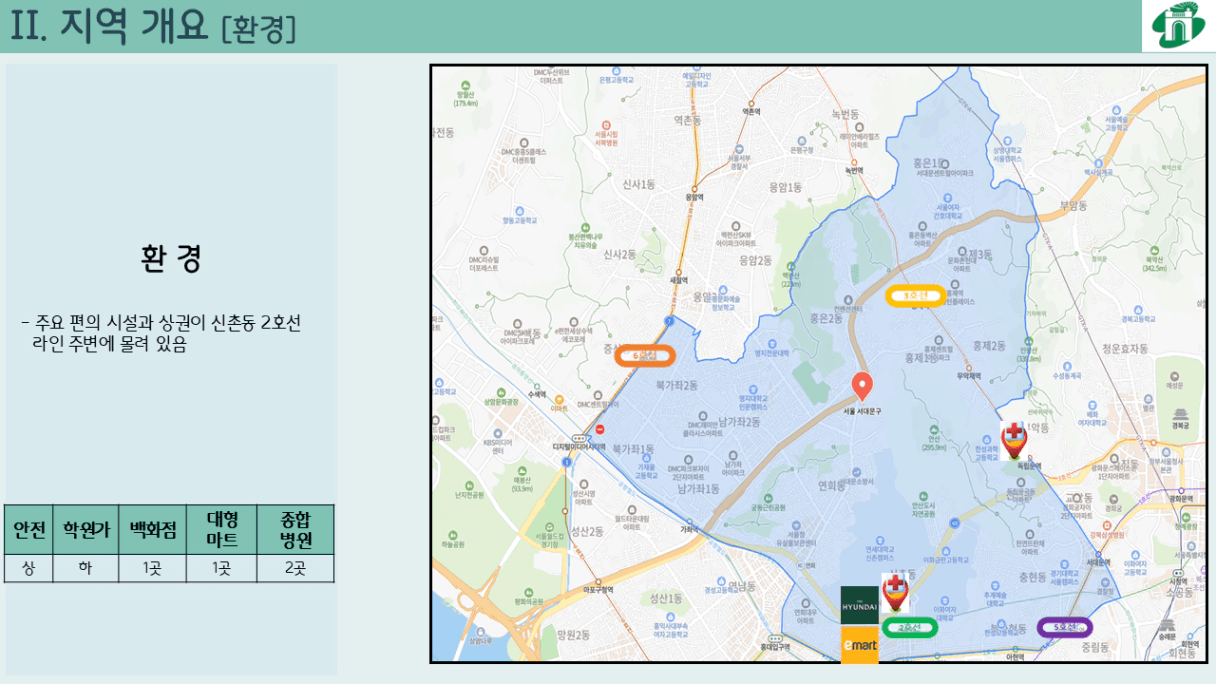Click the 홍제2동 map label
Viewport: 1216px width, 684px height.
[x=987, y=345]
